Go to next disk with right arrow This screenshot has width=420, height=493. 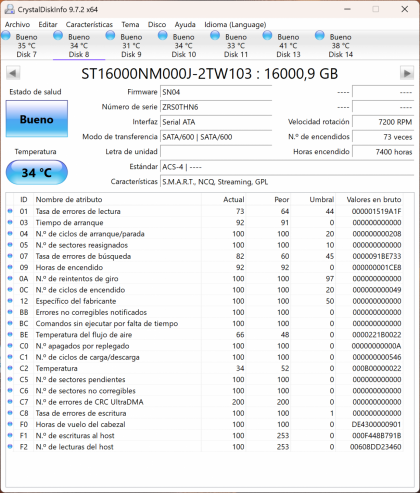(407, 73)
